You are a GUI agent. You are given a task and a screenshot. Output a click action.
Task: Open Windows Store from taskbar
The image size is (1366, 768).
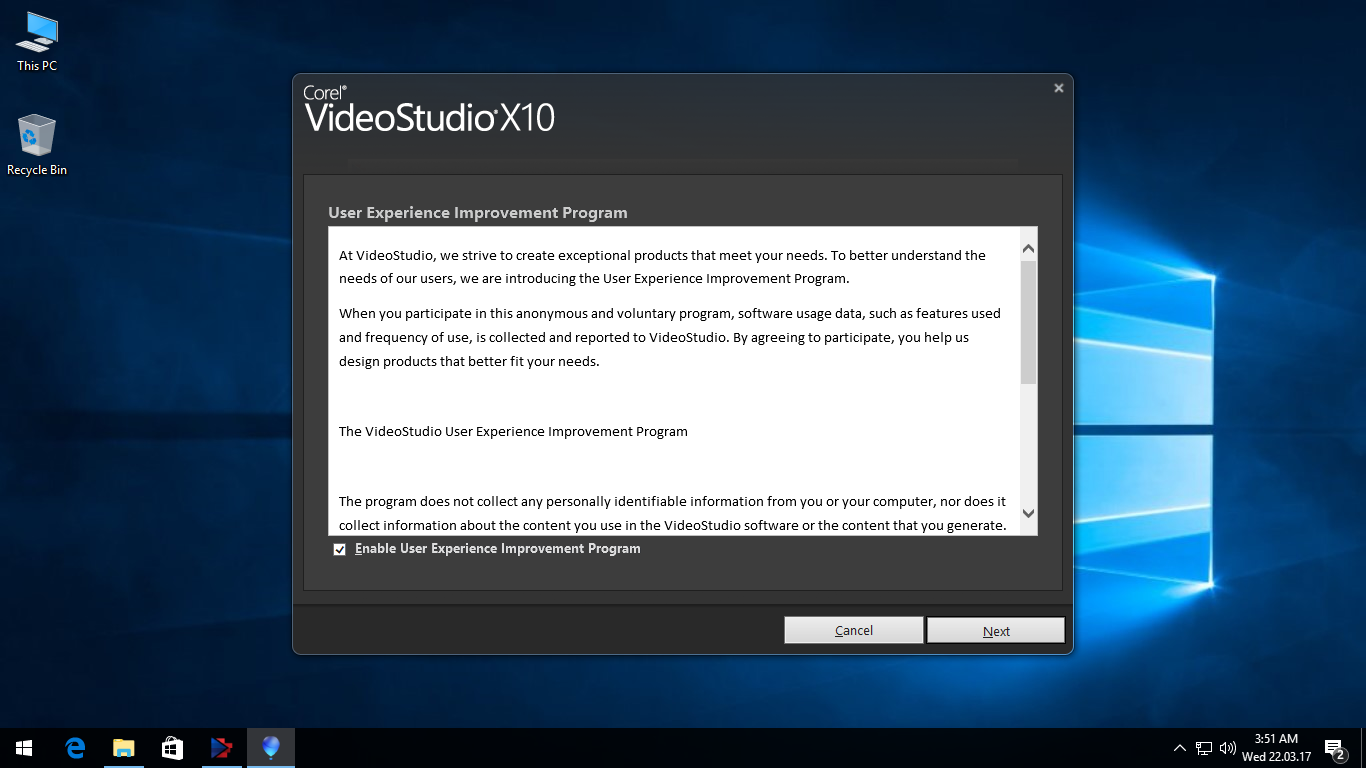click(x=172, y=748)
